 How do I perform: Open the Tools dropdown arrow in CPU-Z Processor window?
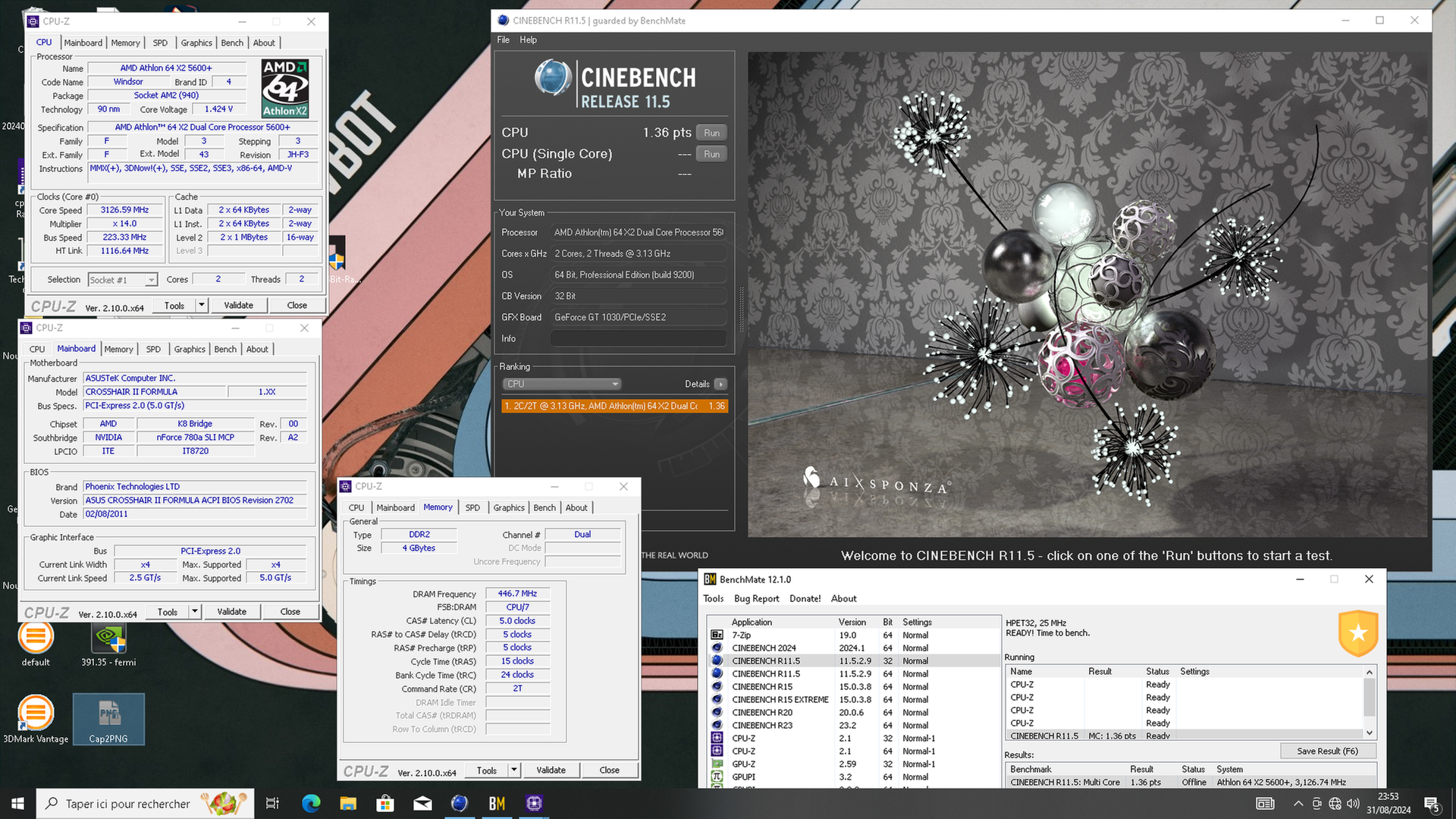tap(202, 305)
